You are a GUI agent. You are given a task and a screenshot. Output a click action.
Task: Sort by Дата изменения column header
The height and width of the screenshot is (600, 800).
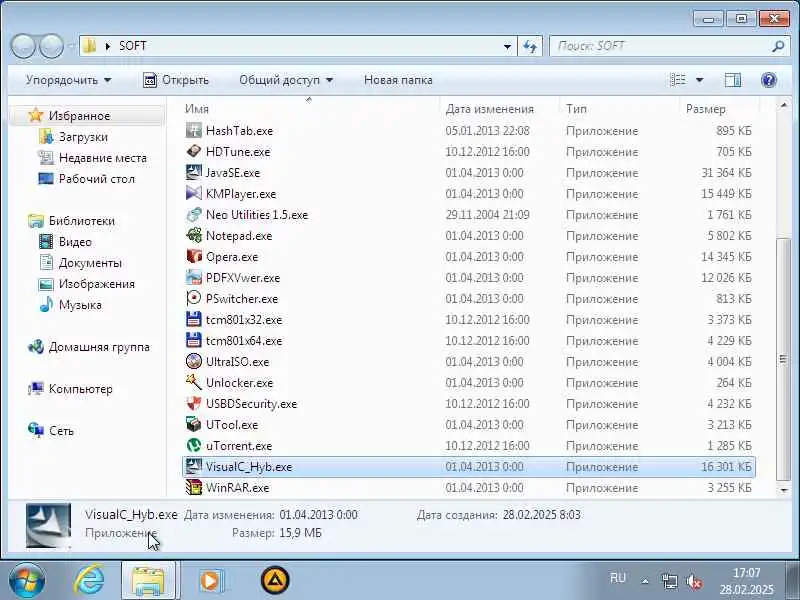[489, 109]
